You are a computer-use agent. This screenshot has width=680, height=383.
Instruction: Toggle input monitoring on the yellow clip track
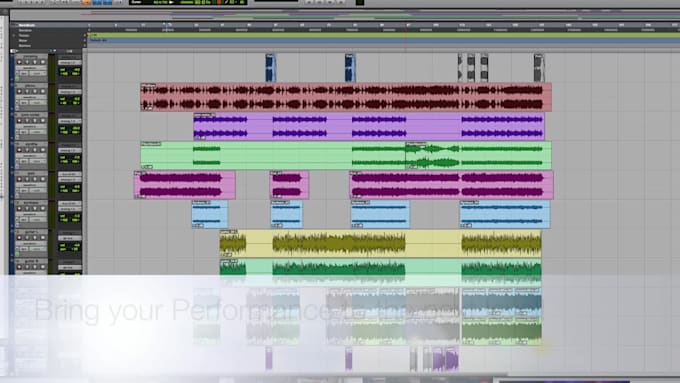[x=27, y=238]
